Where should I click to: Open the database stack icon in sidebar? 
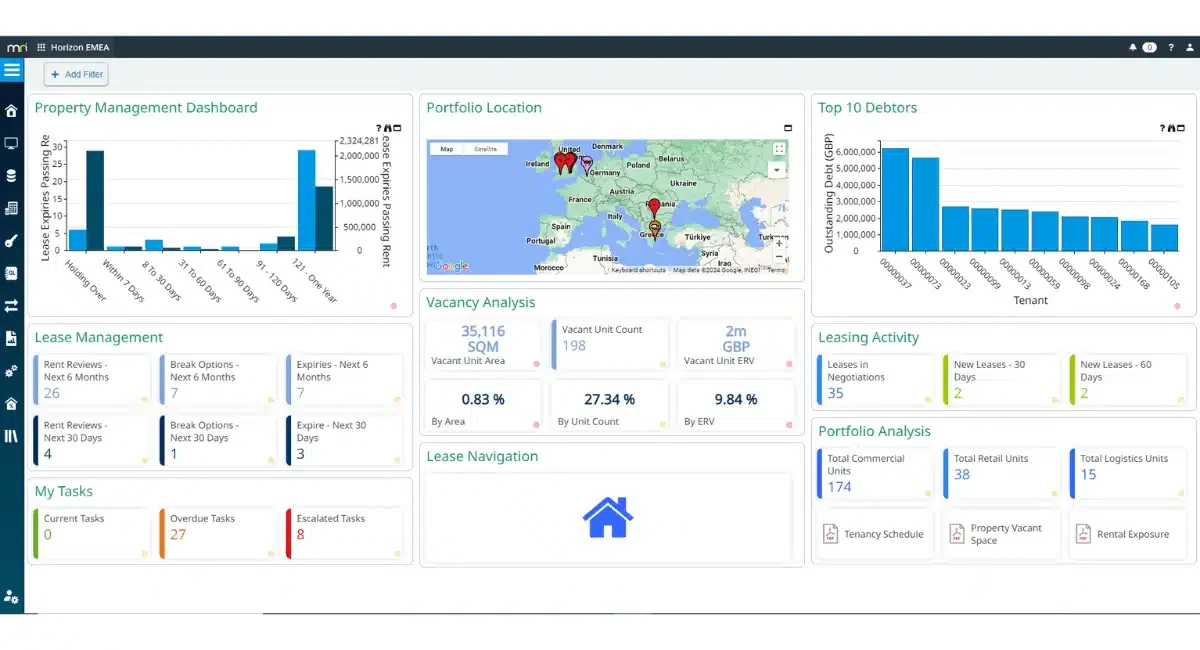click(12, 176)
